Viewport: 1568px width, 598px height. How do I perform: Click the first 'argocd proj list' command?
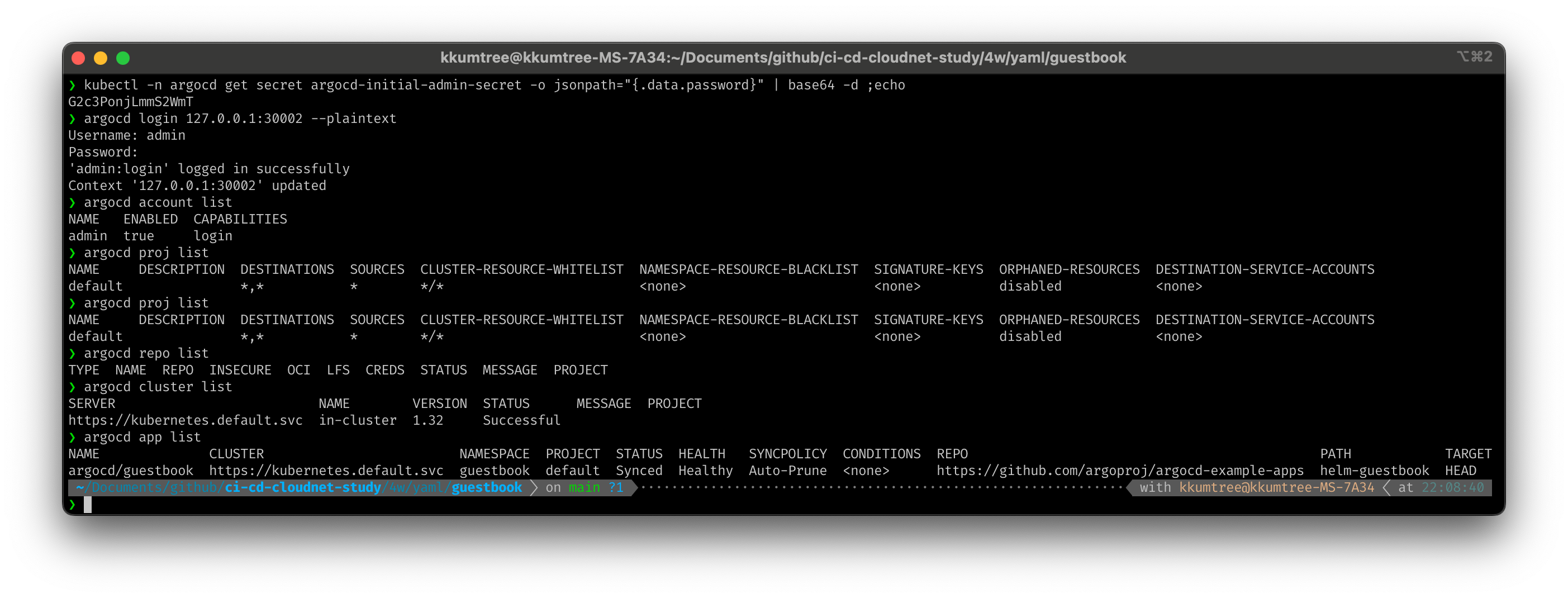point(146,252)
